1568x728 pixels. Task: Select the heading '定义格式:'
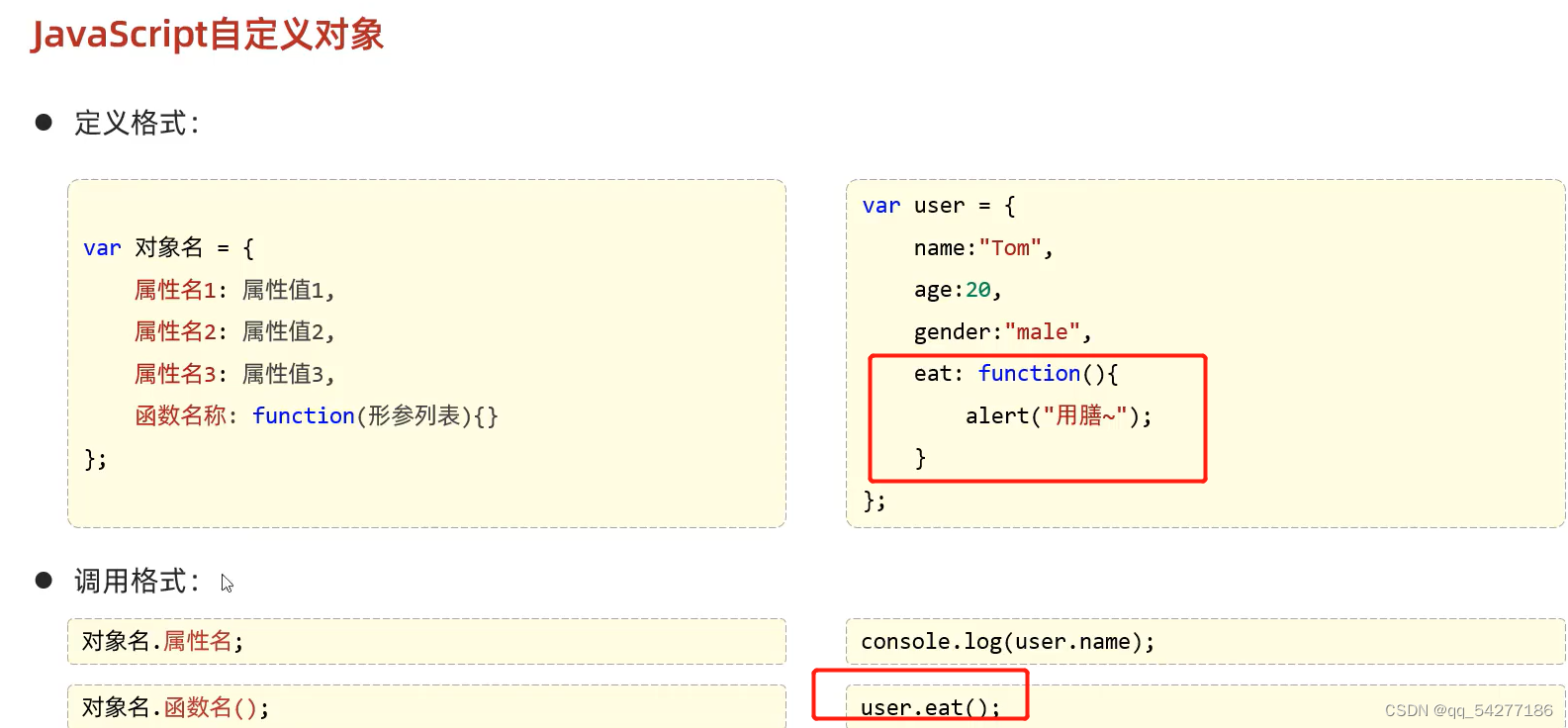137,123
